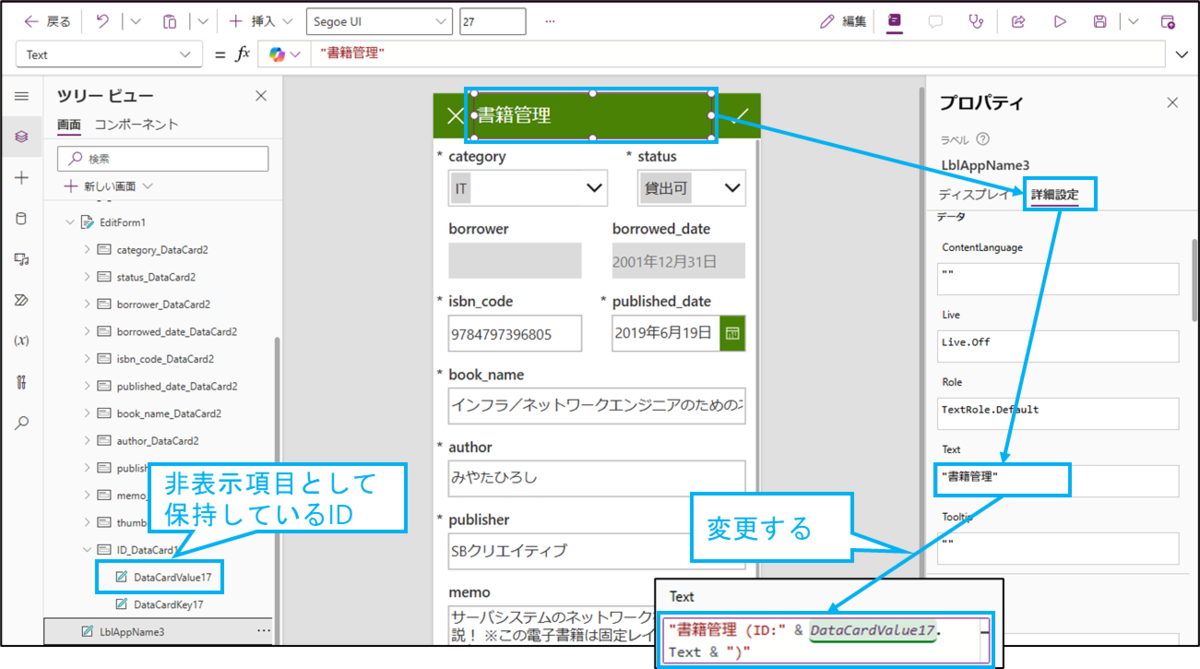Click the 戻る back button
The height and width of the screenshot is (669, 1200).
(47, 21)
